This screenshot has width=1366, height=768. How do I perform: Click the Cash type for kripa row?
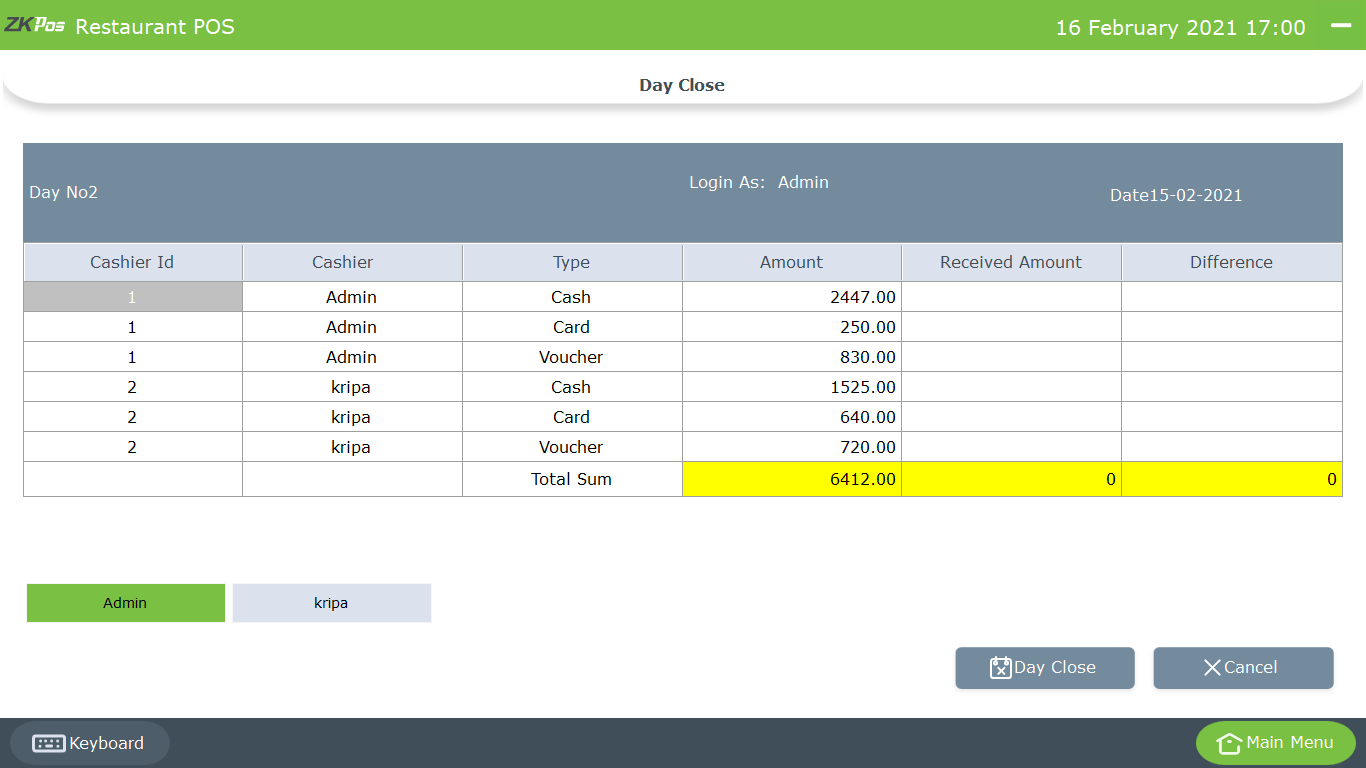571,387
